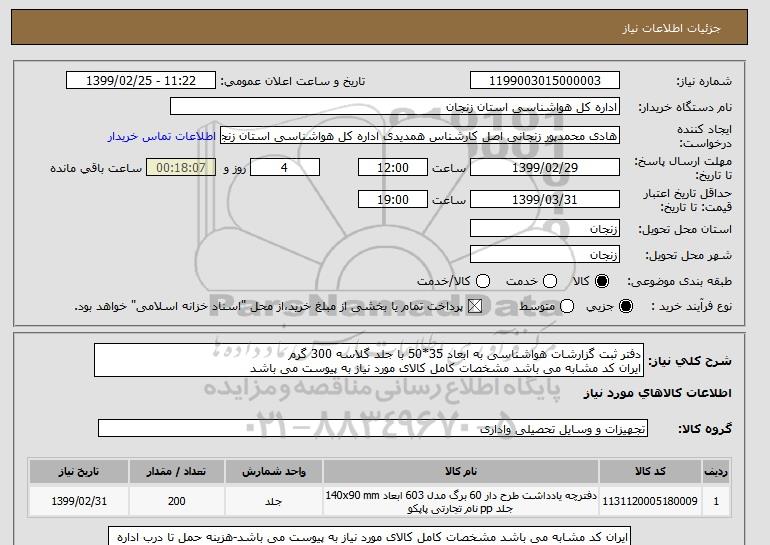Click the ردیف column header
Viewport: 770px width, 545px height.
716,471
